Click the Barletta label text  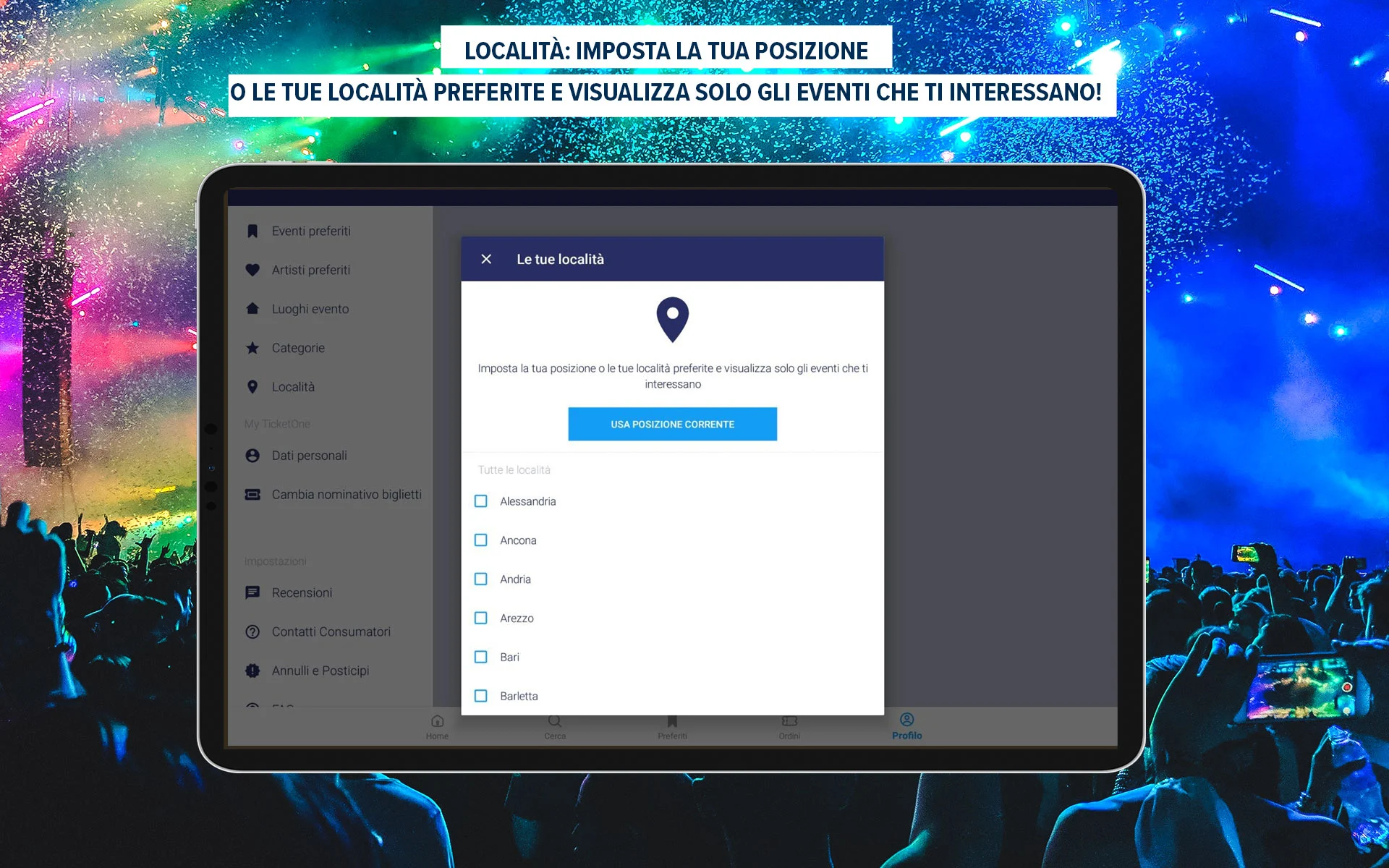(x=519, y=696)
